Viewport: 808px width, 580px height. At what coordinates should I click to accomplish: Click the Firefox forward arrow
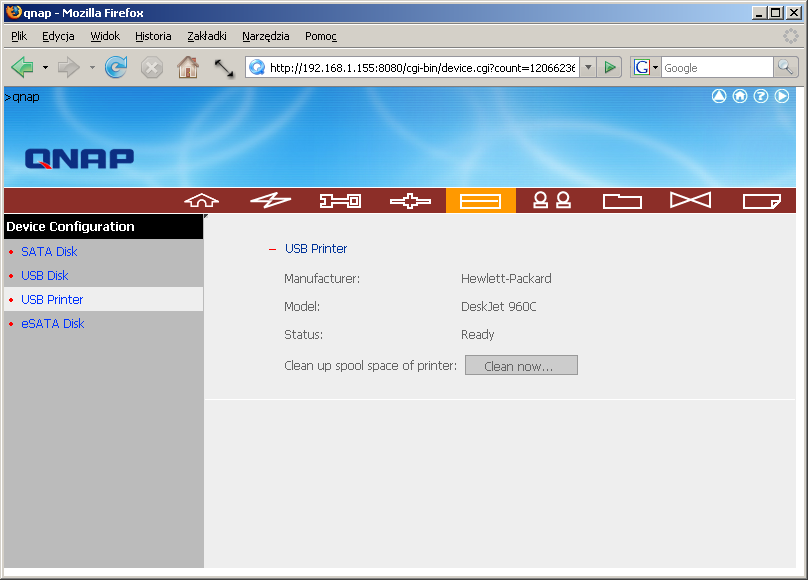69,67
